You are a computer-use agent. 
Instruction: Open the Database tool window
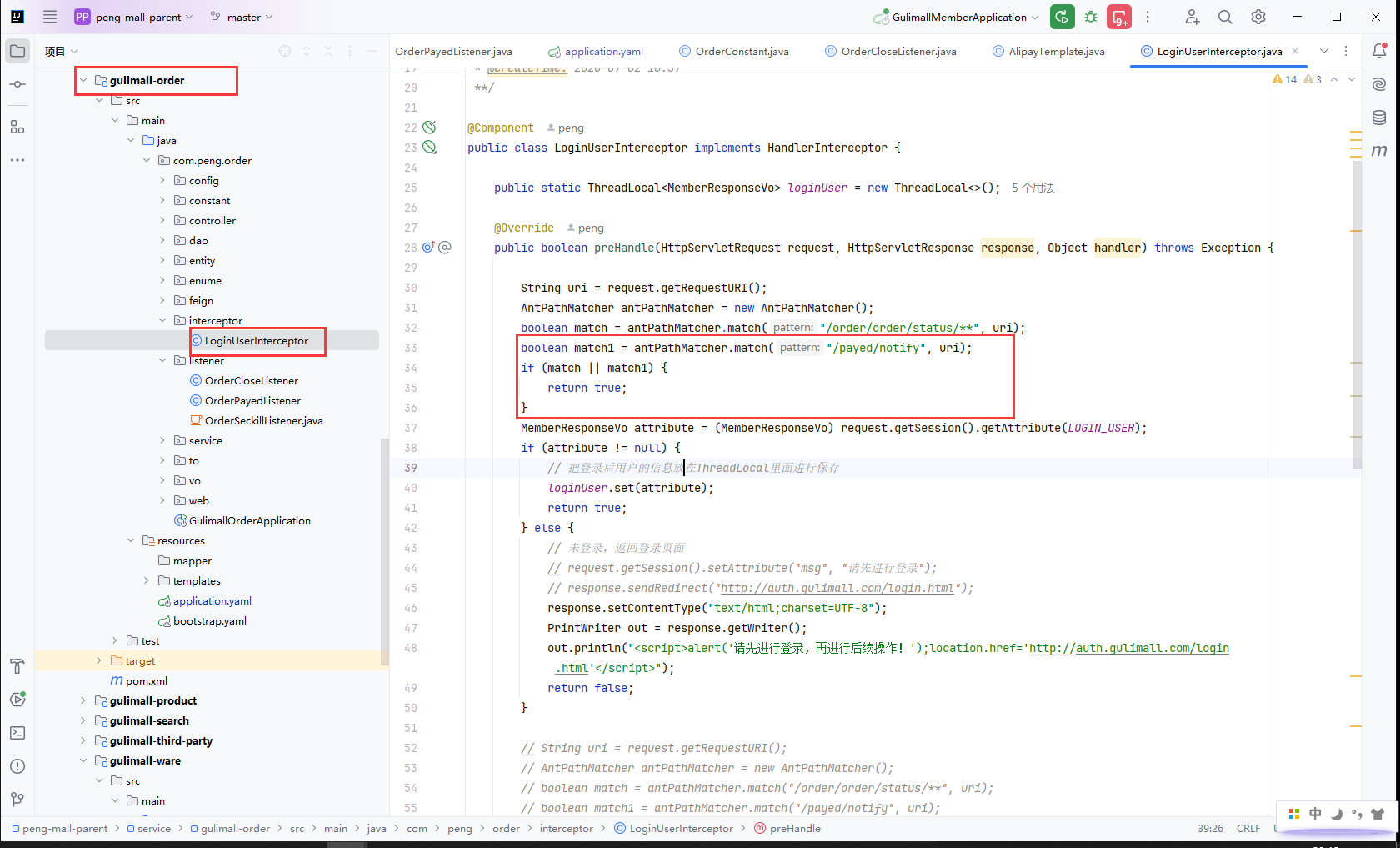click(1379, 118)
